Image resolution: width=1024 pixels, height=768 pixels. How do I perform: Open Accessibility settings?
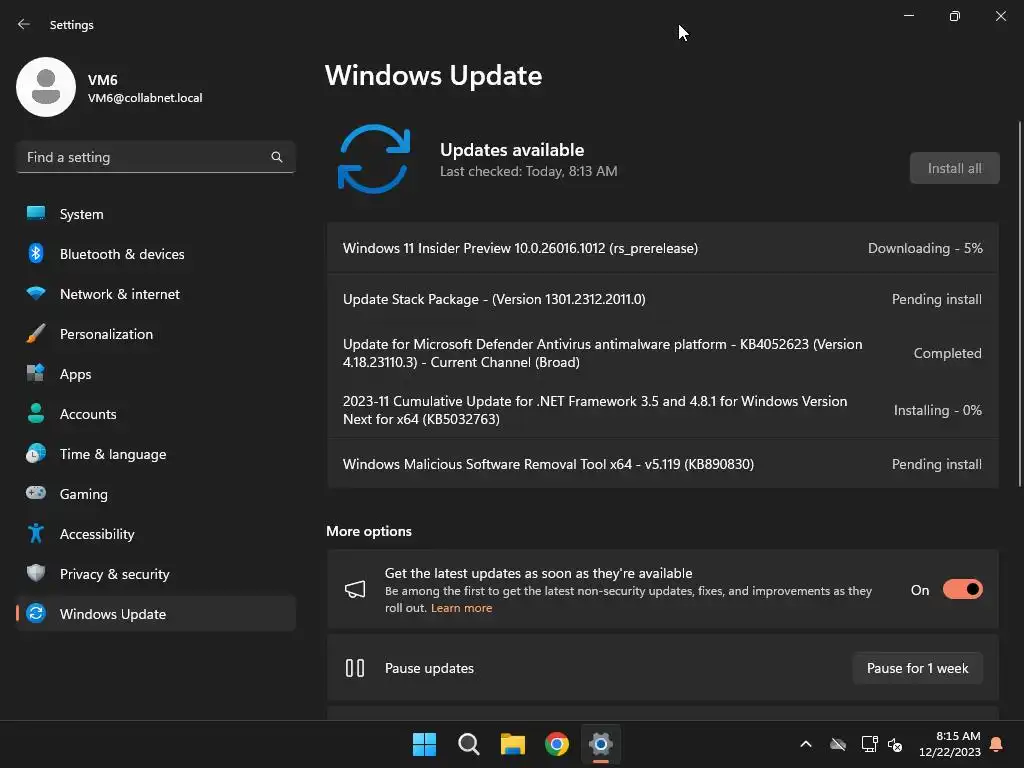156,534
